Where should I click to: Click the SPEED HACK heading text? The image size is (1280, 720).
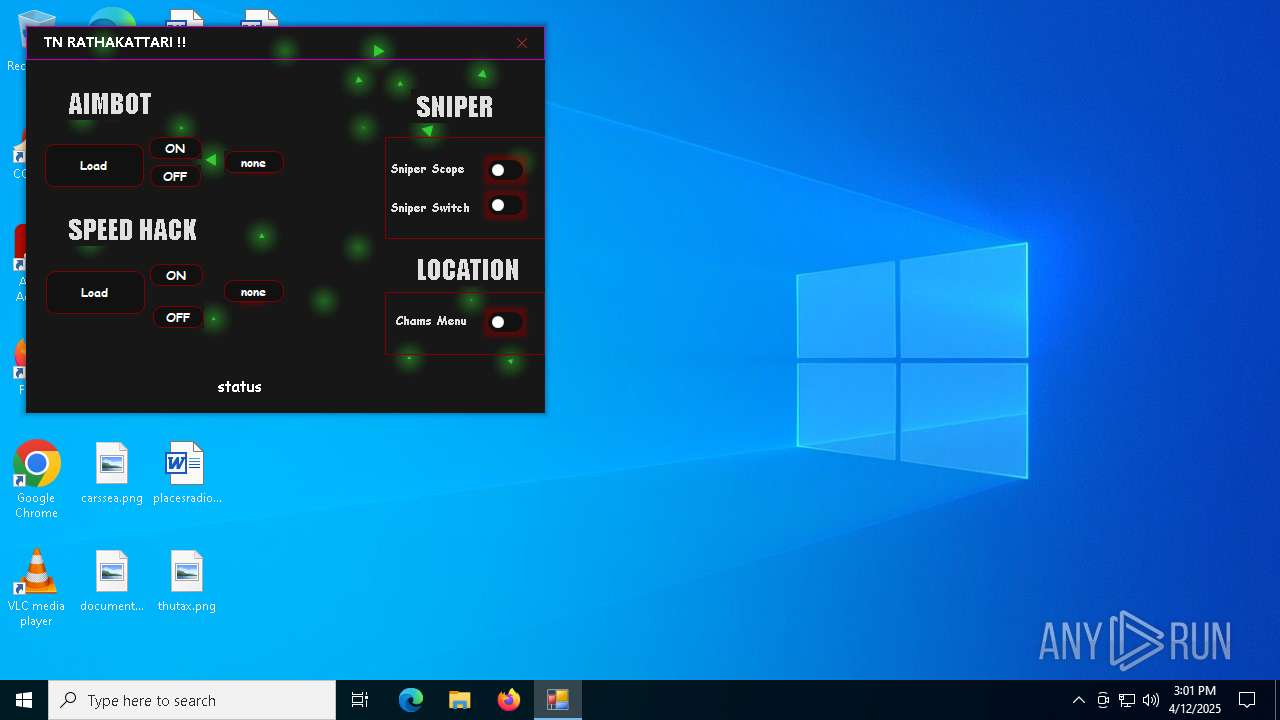[x=132, y=230]
